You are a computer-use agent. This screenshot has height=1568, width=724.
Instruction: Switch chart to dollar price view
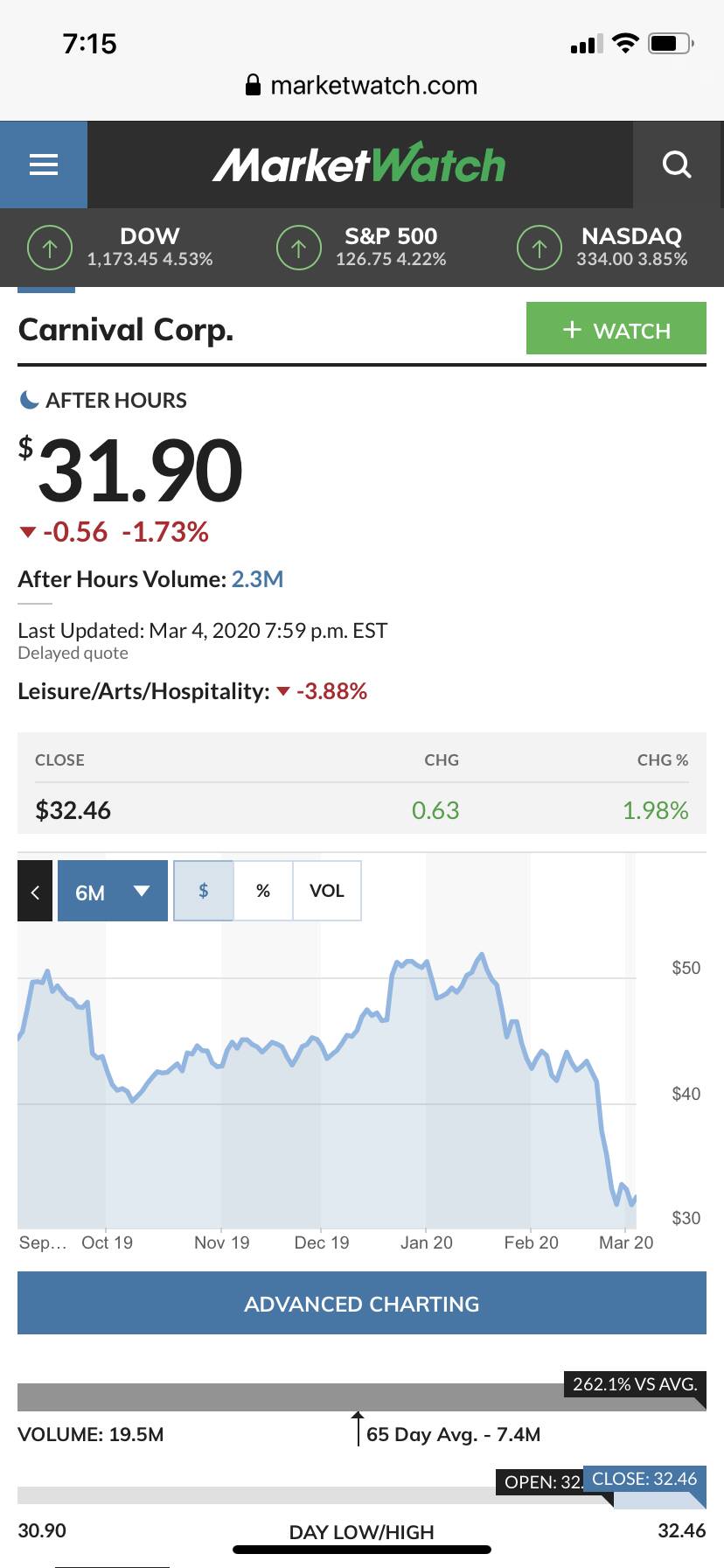tap(204, 891)
